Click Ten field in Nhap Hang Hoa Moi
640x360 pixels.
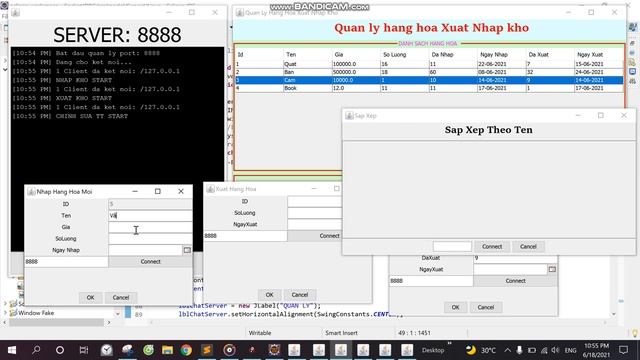[150, 215]
